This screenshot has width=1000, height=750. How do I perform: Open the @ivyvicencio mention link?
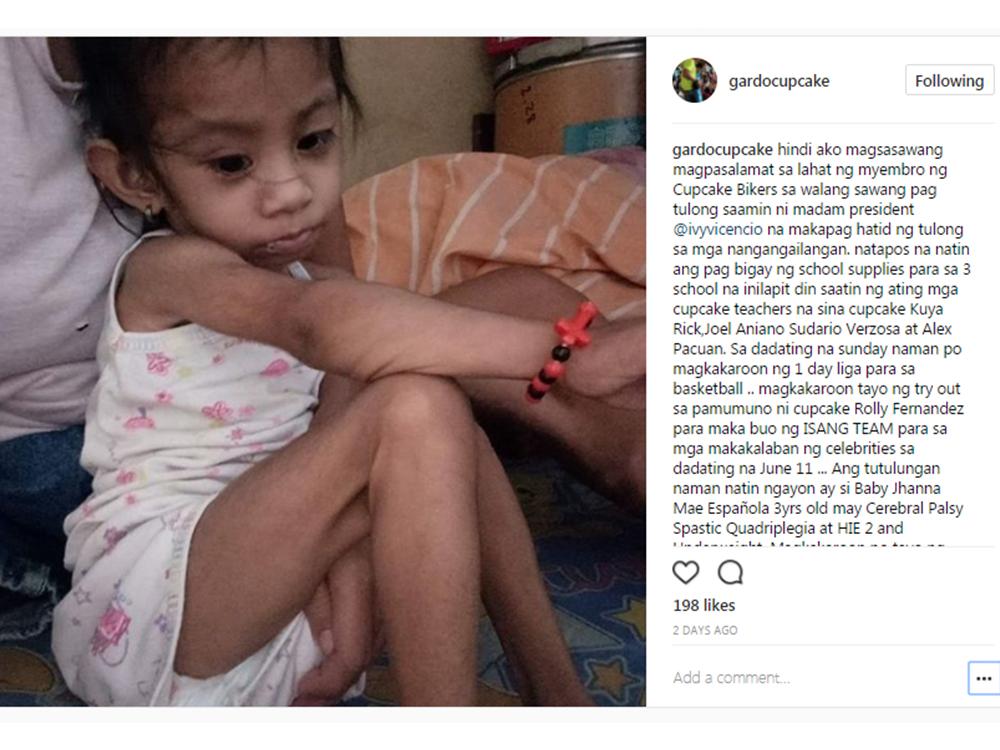click(717, 229)
